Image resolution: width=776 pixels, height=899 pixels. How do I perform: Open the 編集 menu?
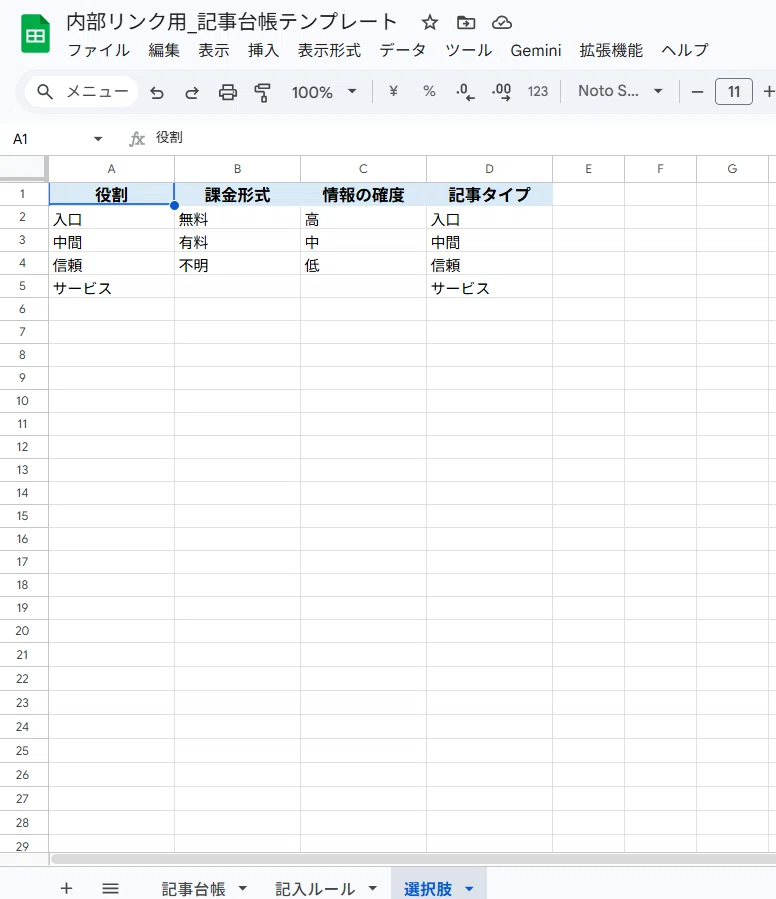point(164,50)
